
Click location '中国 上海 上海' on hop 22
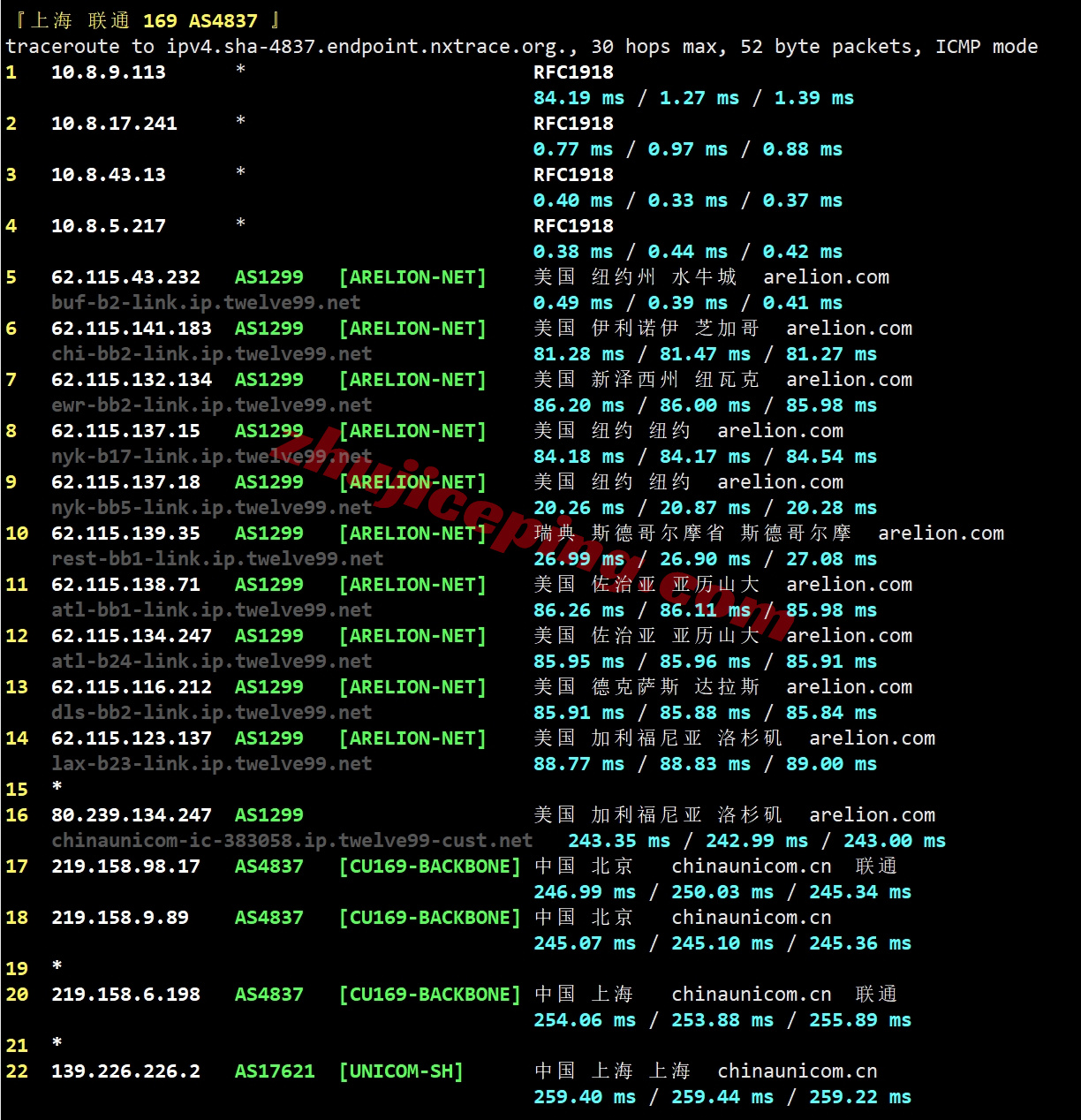tap(612, 1071)
